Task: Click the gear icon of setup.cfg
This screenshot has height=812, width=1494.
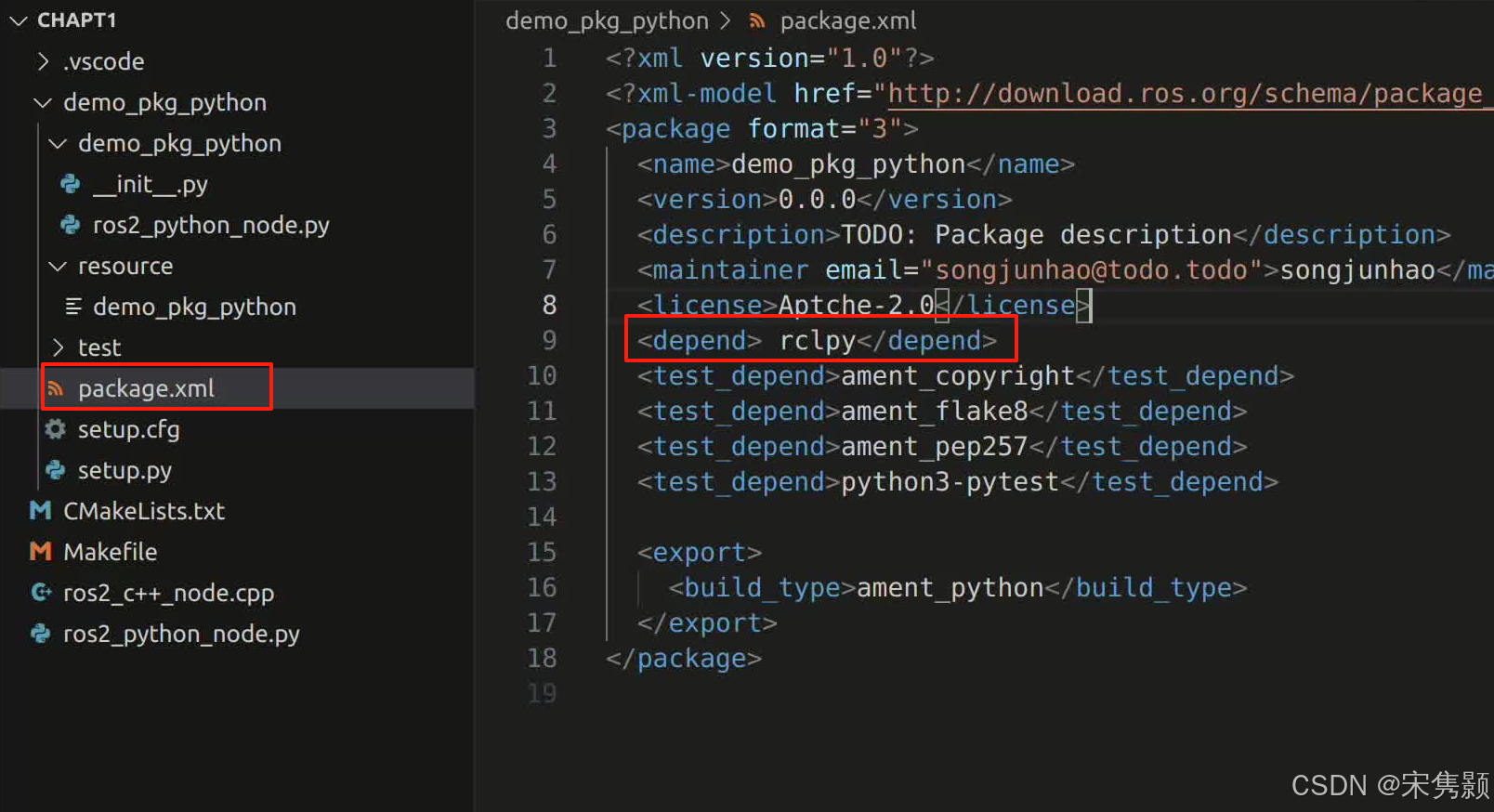Action: pos(56,429)
